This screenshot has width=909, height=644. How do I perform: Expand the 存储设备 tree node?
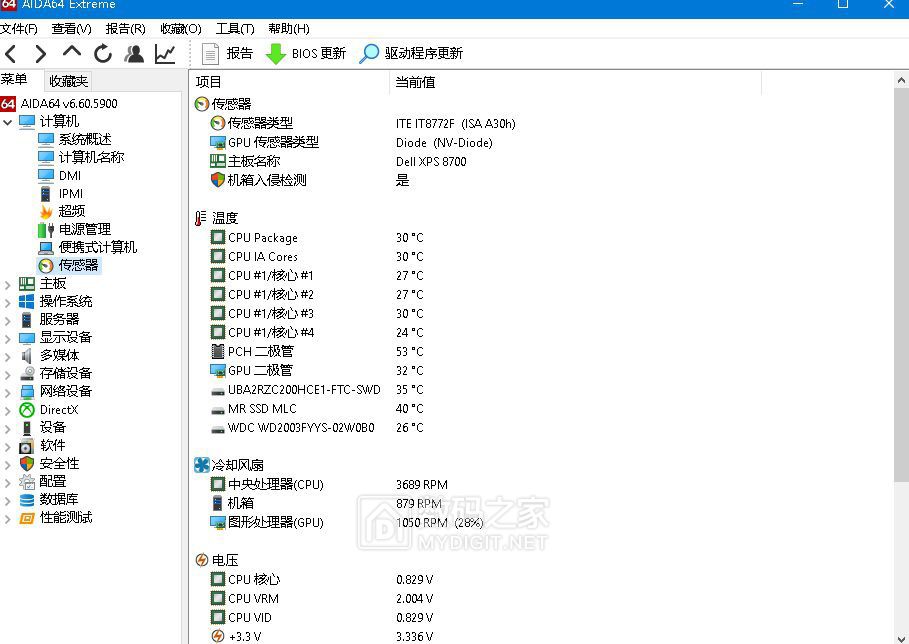pos(8,374)
